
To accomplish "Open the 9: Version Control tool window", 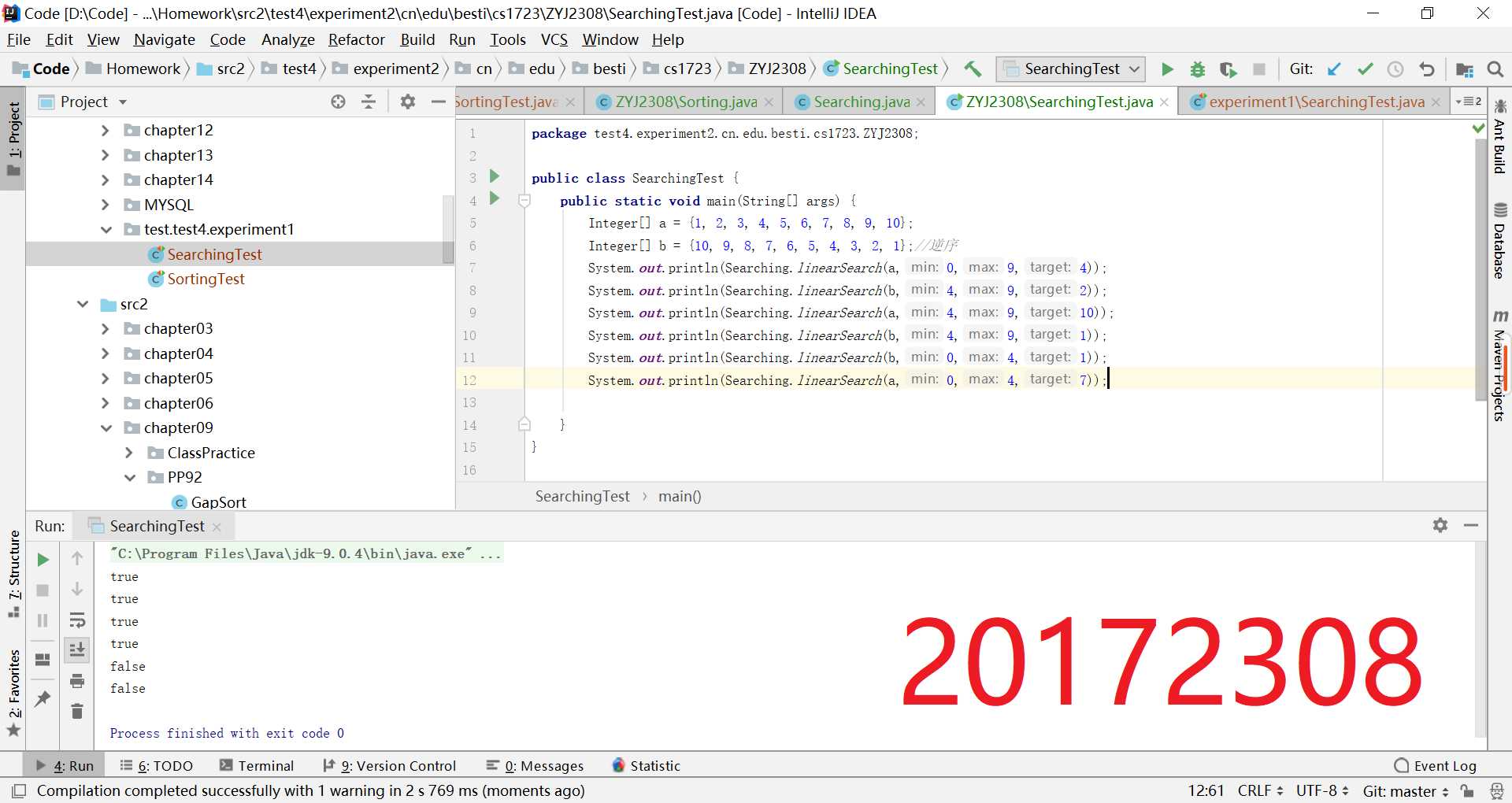I will click(x=390, y=765).
